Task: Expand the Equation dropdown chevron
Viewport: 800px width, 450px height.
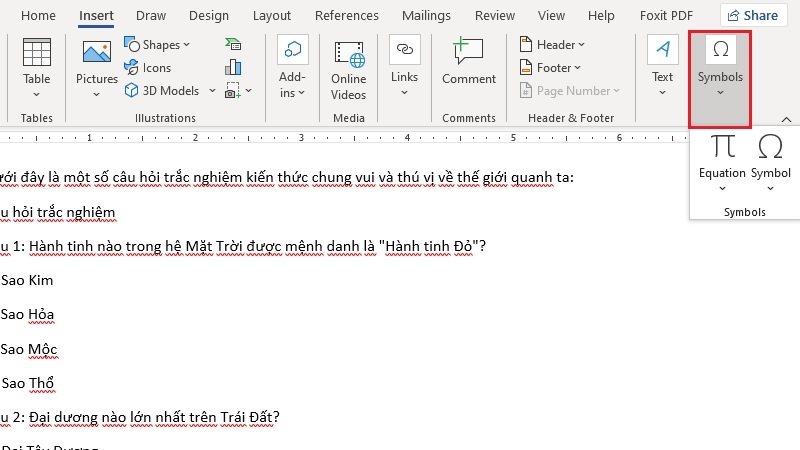Action: coord(722,189)
